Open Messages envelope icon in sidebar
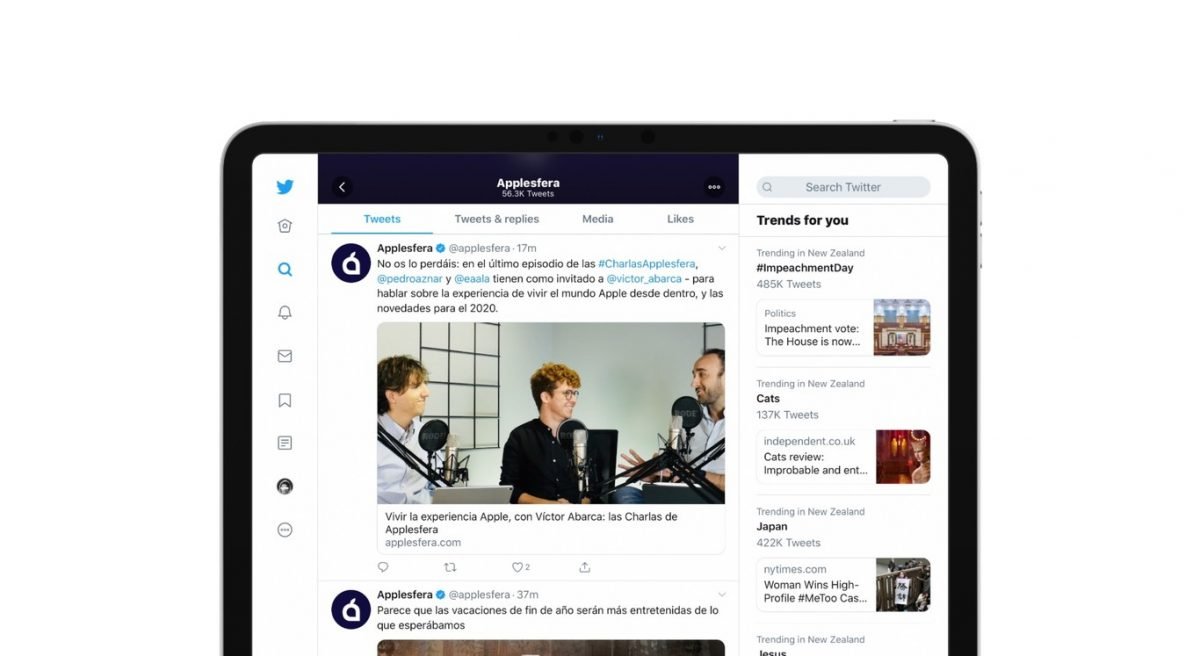 point(285,356)
